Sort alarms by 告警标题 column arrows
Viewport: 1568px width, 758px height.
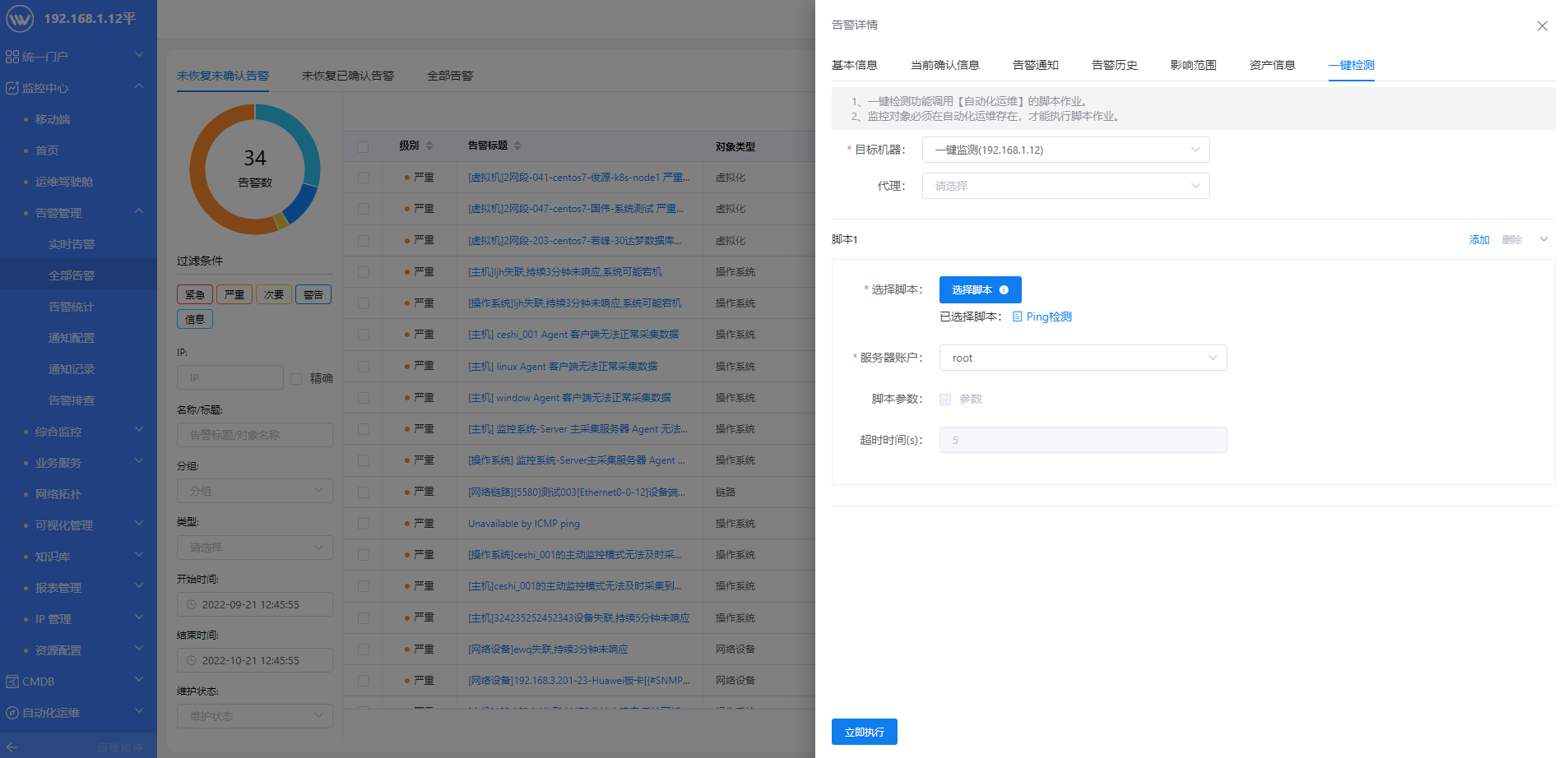click(517, 146)
